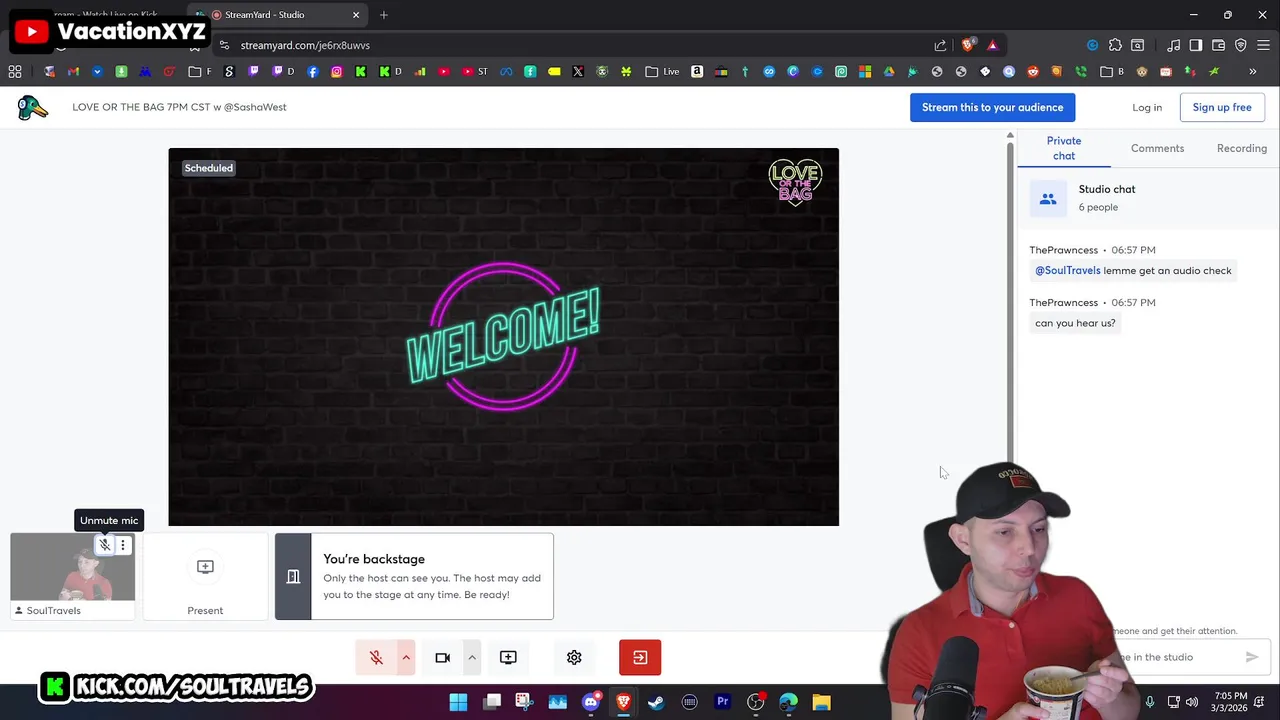This screenshot has width=1280, height=720.
Task: Open the apps grid icon in bookmarks bar
Action: [x=15, y=72]
